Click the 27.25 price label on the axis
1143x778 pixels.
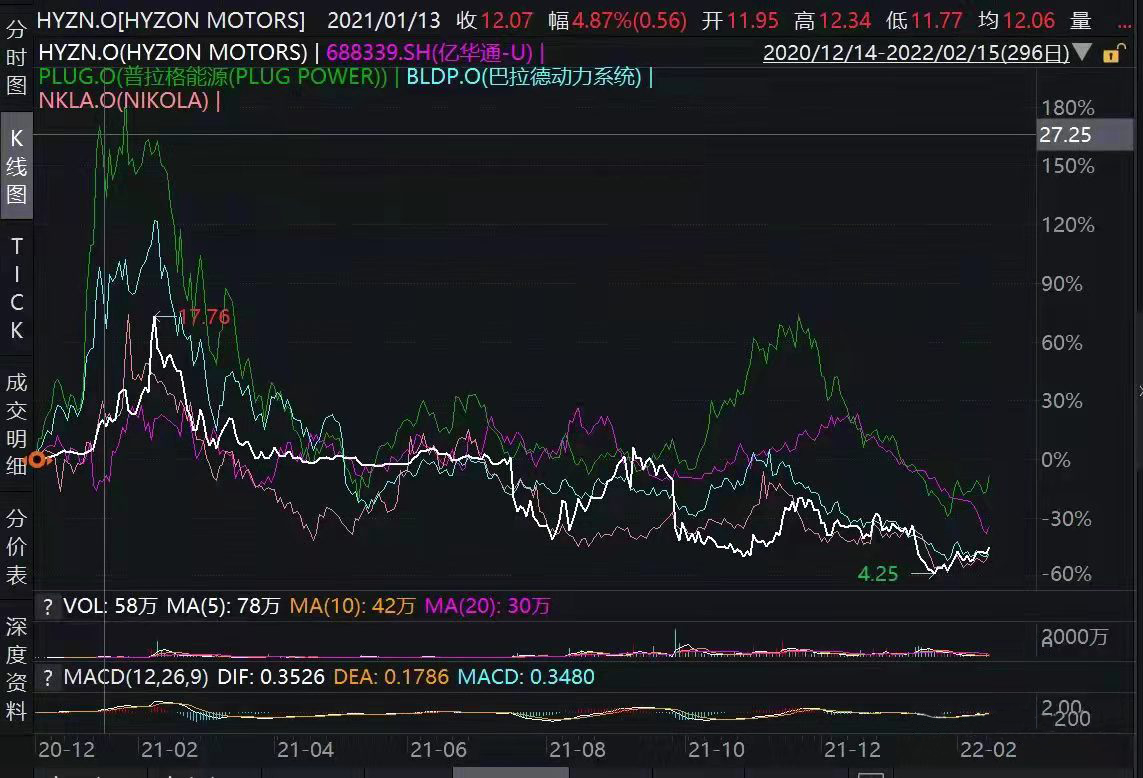pos(1066,135)
